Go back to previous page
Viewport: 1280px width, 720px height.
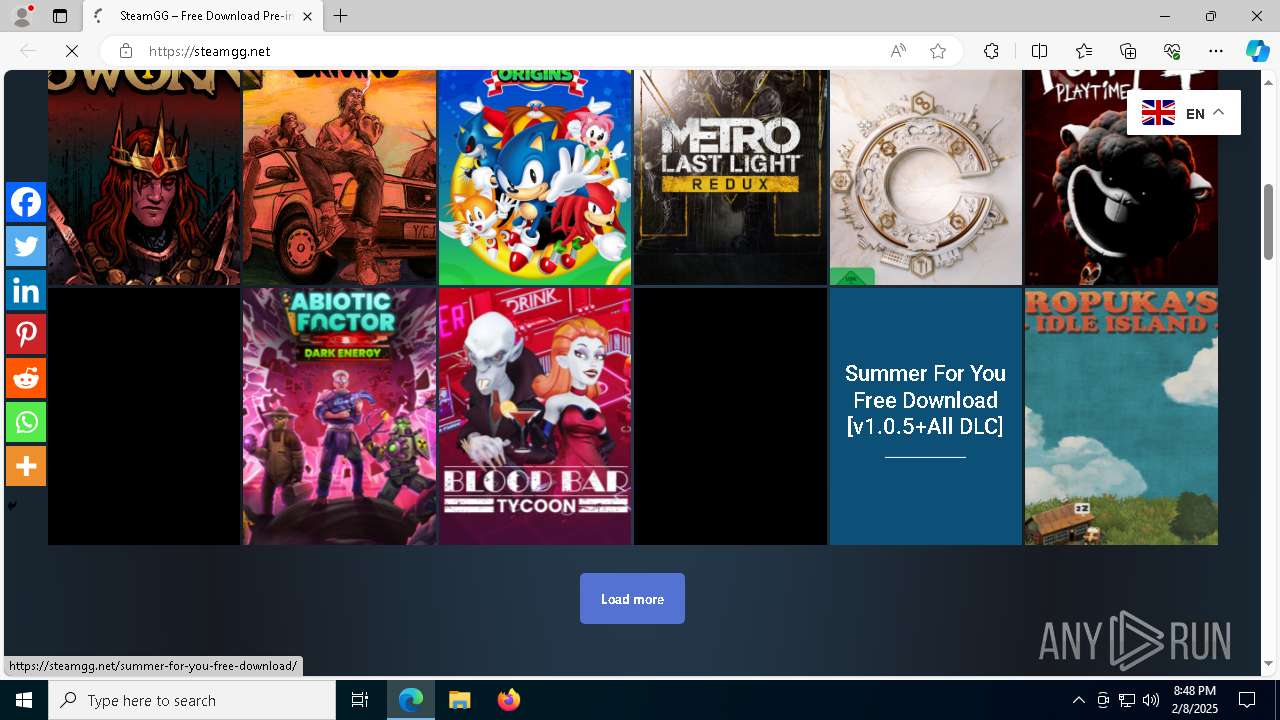[x=28, y=51]
